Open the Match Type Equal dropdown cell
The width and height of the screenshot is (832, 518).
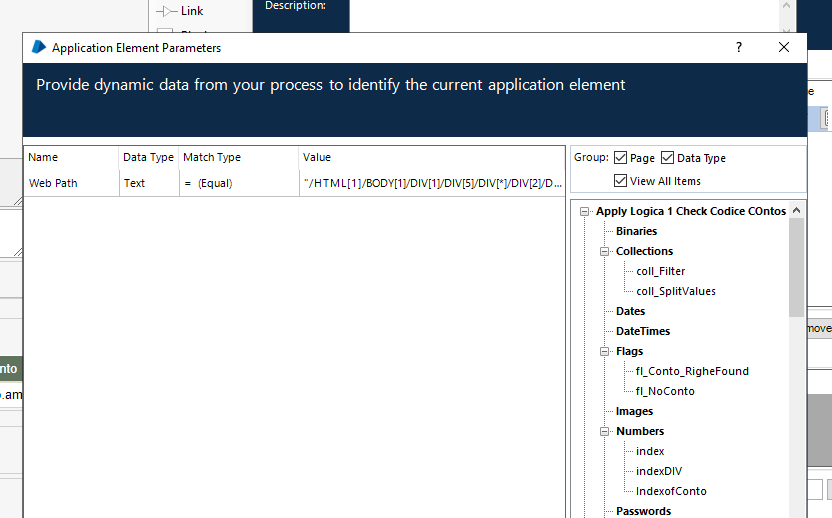237,183
